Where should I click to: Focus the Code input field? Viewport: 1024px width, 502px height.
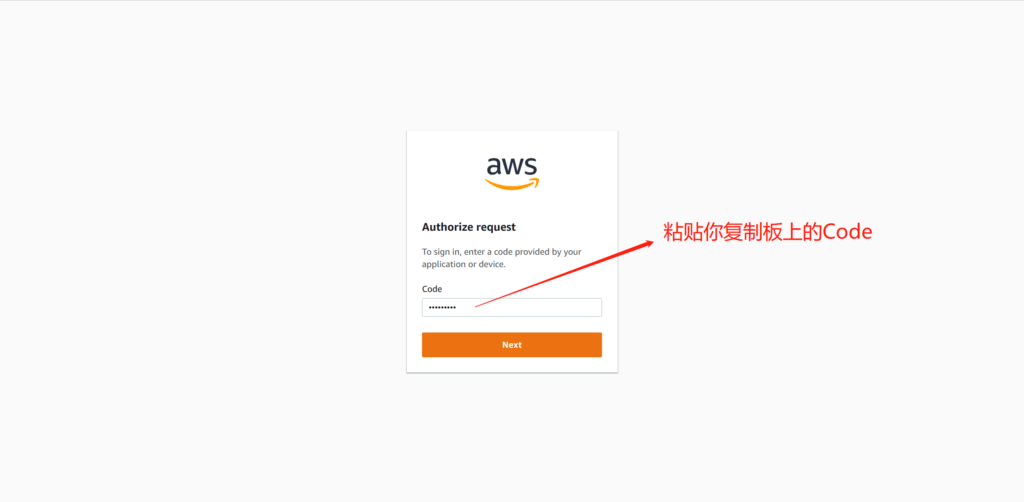[512, 307]
